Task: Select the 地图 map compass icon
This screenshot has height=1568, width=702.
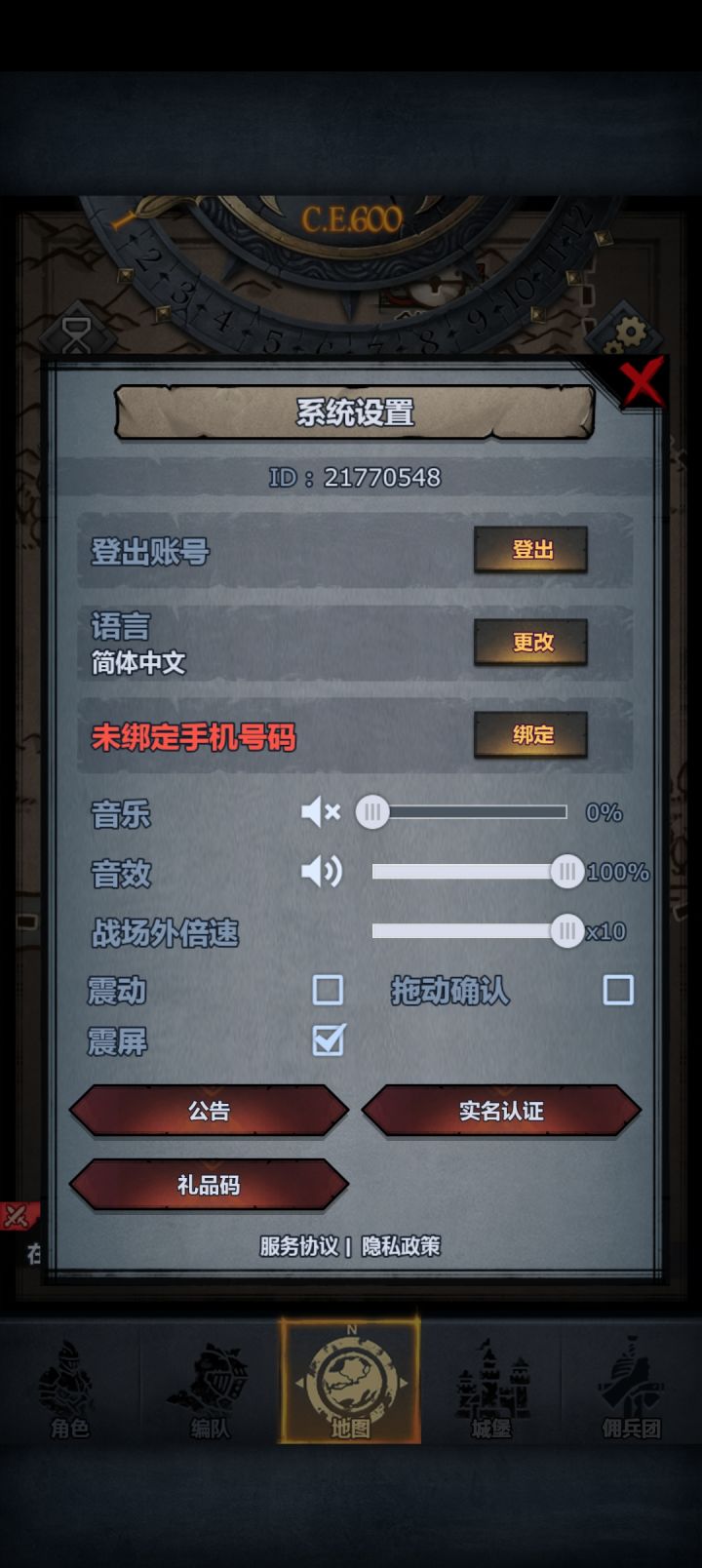Action: click(x=350, y=1381)
